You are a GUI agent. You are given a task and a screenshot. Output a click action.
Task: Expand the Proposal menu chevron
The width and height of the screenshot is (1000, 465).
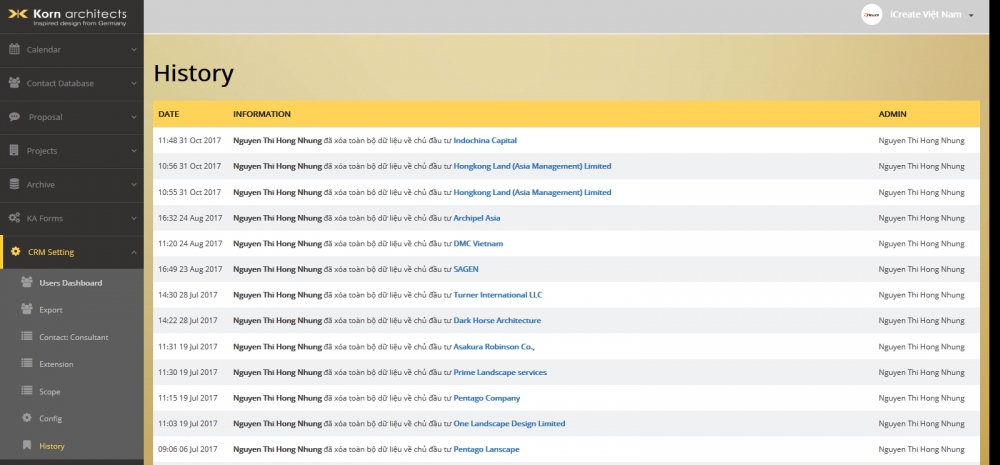point(134,117)
